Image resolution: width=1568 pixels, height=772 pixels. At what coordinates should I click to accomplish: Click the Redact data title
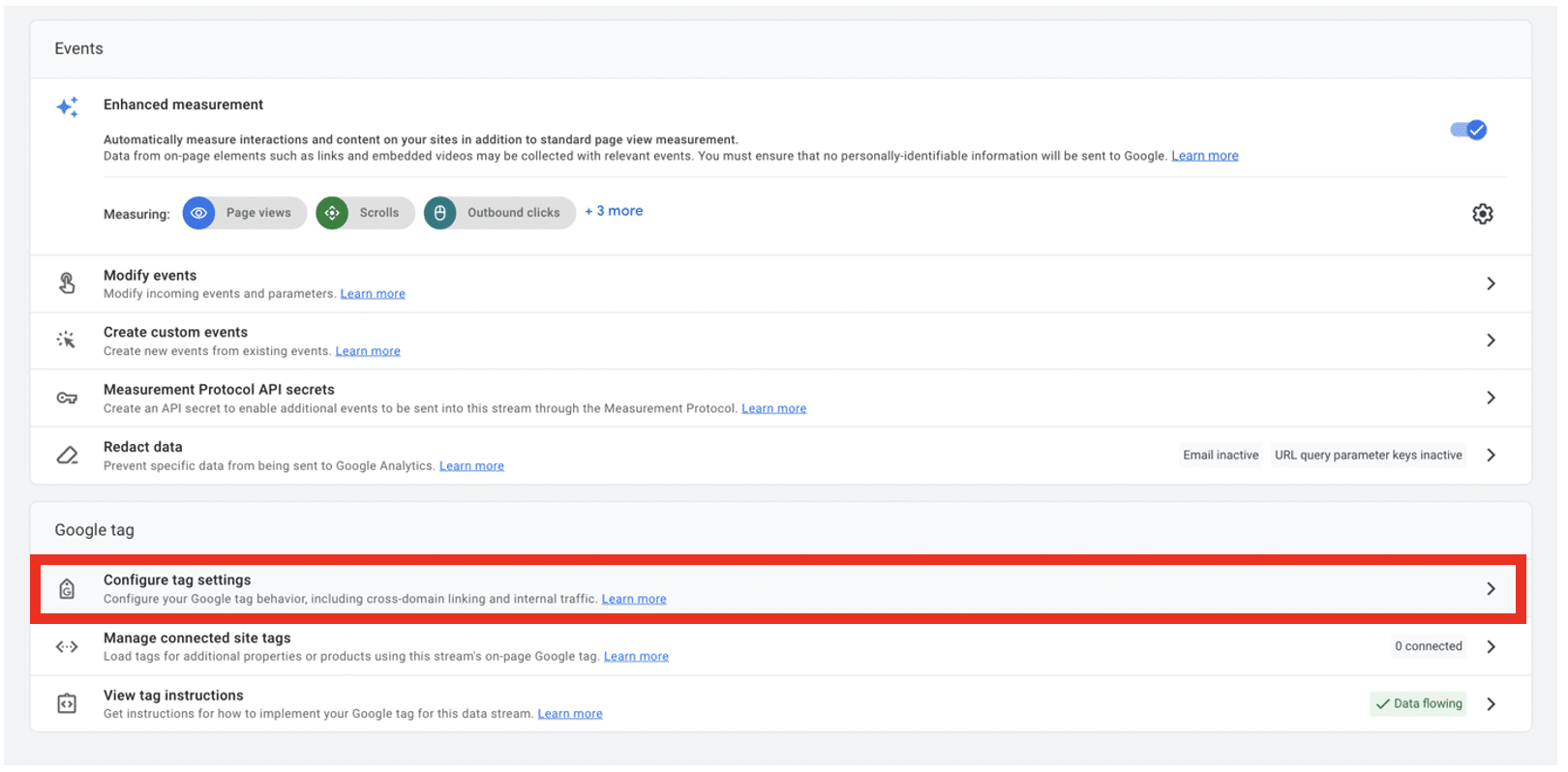[x=143, y=447]
